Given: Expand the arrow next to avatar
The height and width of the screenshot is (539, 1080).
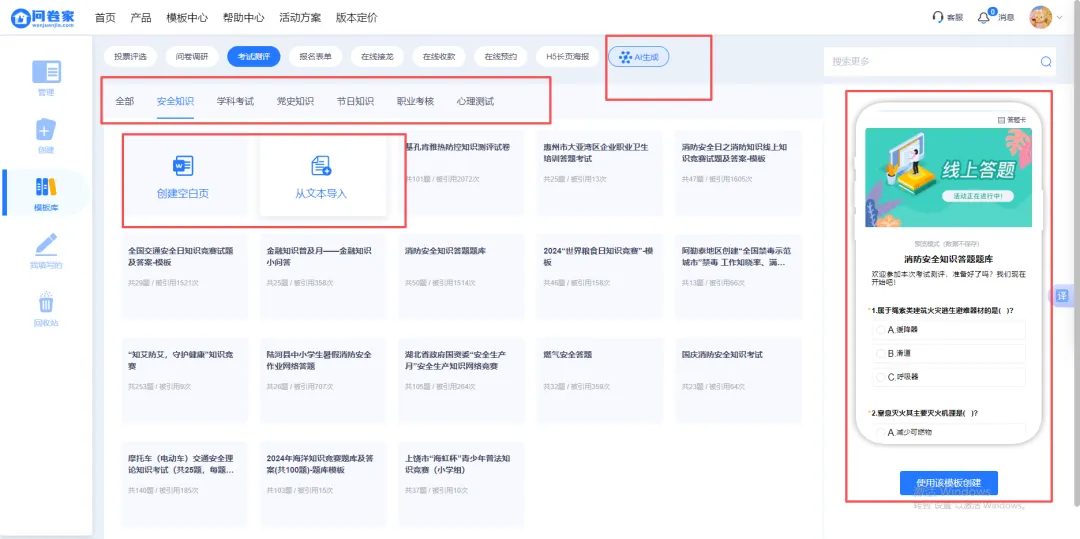Looking at the screenshot, I should (x=1059, y=18).
